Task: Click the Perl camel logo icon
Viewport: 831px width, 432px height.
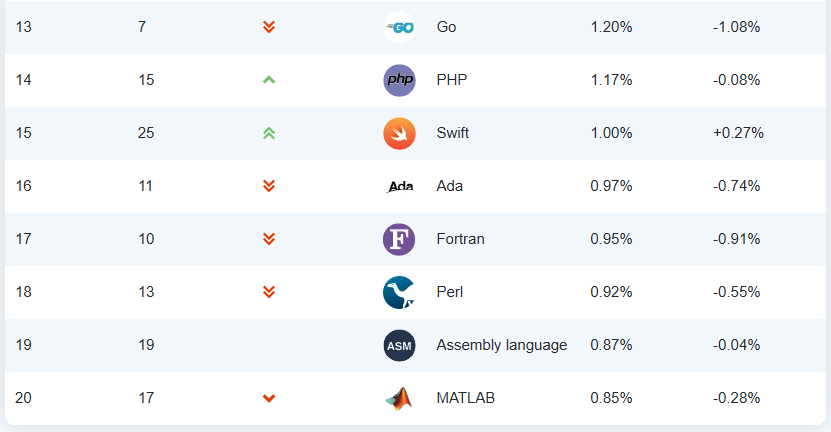Action: [399, 292]
